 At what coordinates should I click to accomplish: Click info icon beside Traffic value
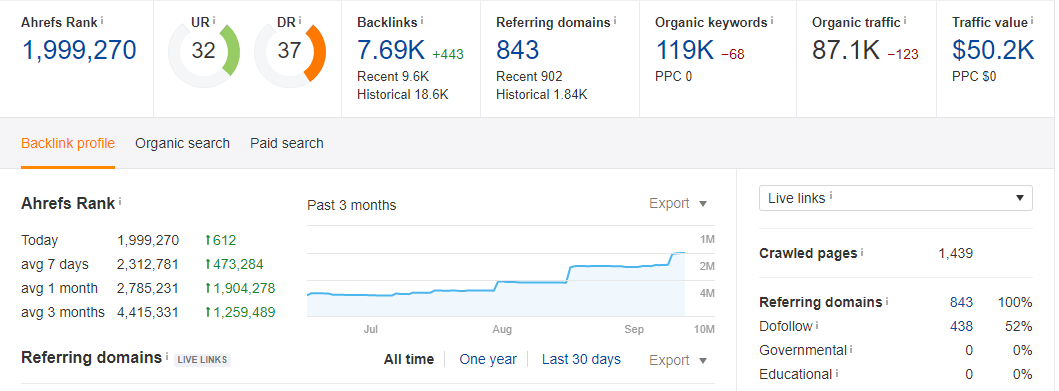point(1033,20)
